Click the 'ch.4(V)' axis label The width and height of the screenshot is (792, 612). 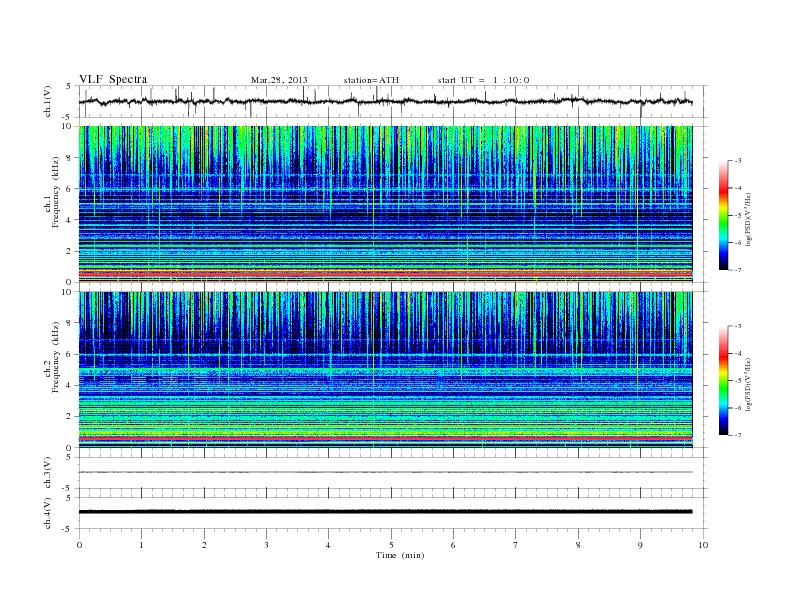(48, 513)
